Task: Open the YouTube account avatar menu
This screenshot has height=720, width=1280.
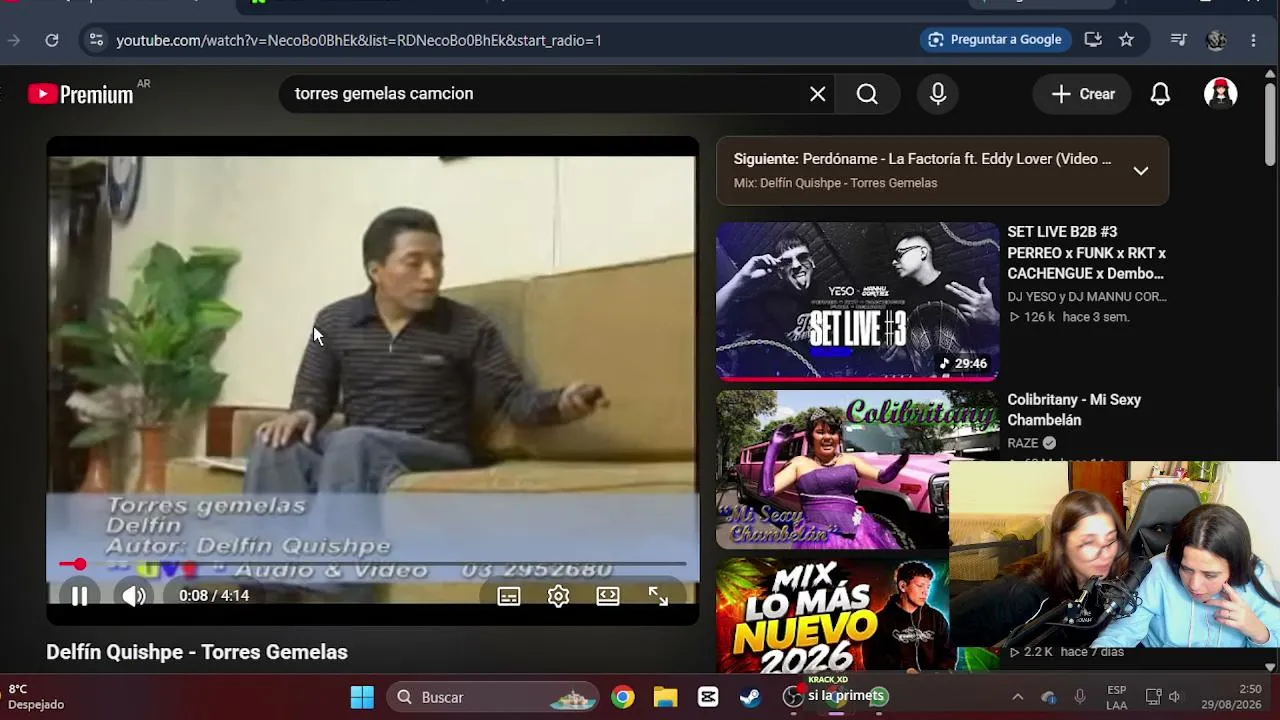Action: pos(1220,94)
